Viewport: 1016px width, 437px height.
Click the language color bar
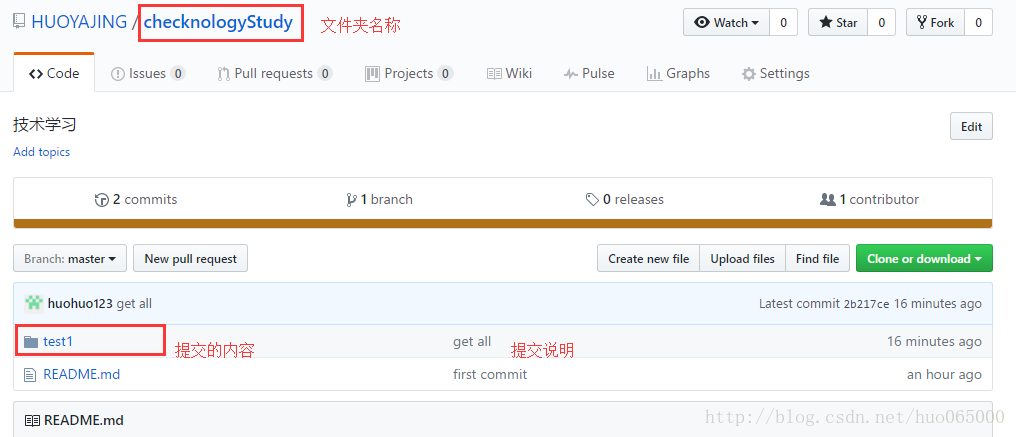point(503,224)
